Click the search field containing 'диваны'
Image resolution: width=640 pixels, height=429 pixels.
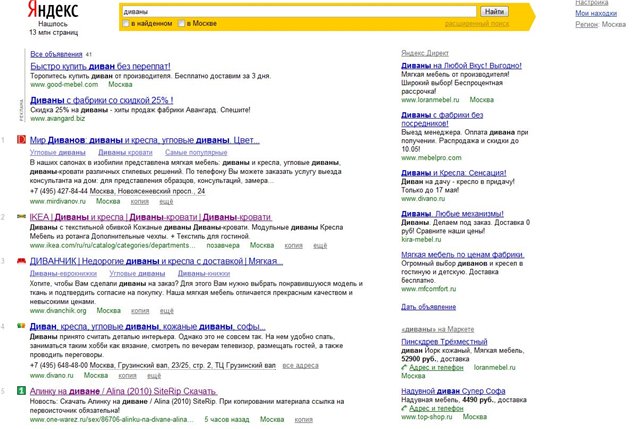tap(299, 11)
